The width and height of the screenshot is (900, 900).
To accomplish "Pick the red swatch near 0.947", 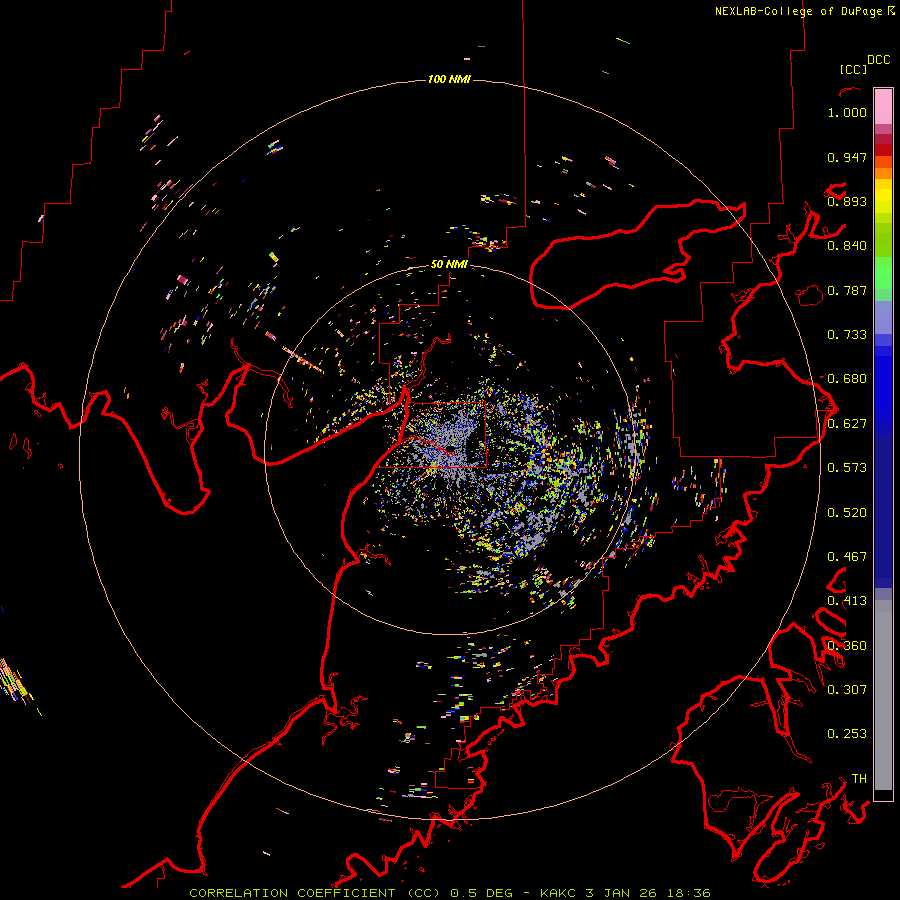I will tap(883, 150).
